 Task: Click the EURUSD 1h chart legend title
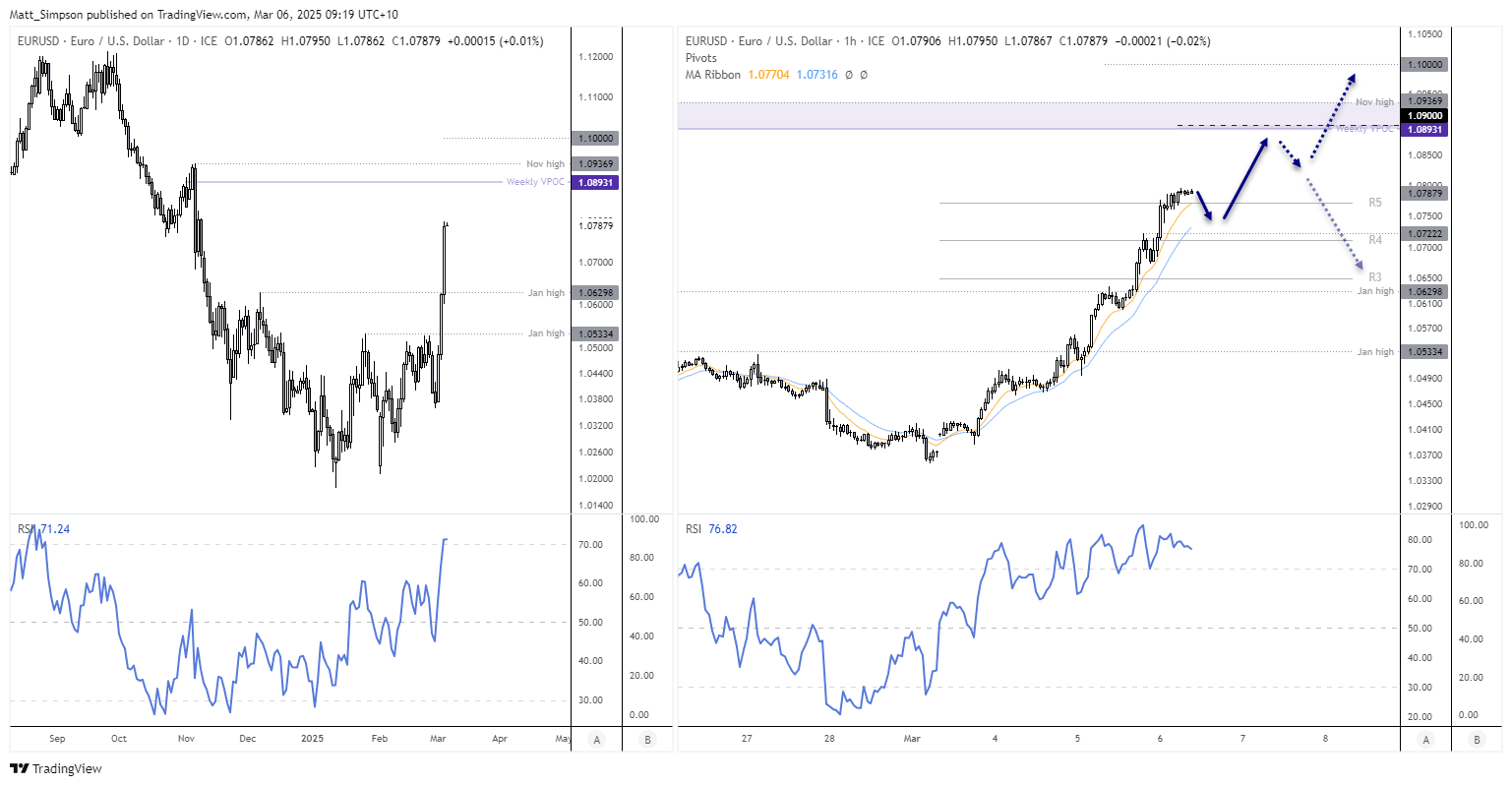(x=704, y=41)
